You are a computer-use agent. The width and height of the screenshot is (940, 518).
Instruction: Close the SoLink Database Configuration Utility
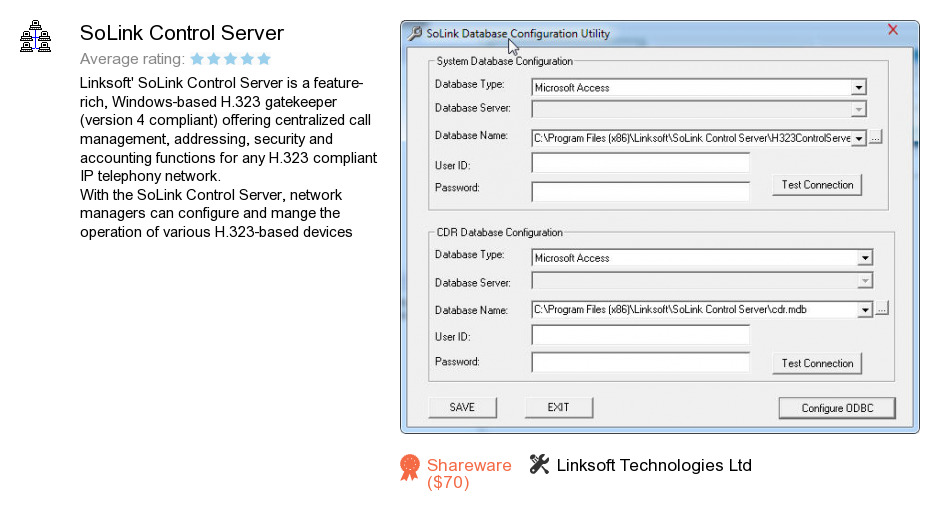tap(893, 30)
